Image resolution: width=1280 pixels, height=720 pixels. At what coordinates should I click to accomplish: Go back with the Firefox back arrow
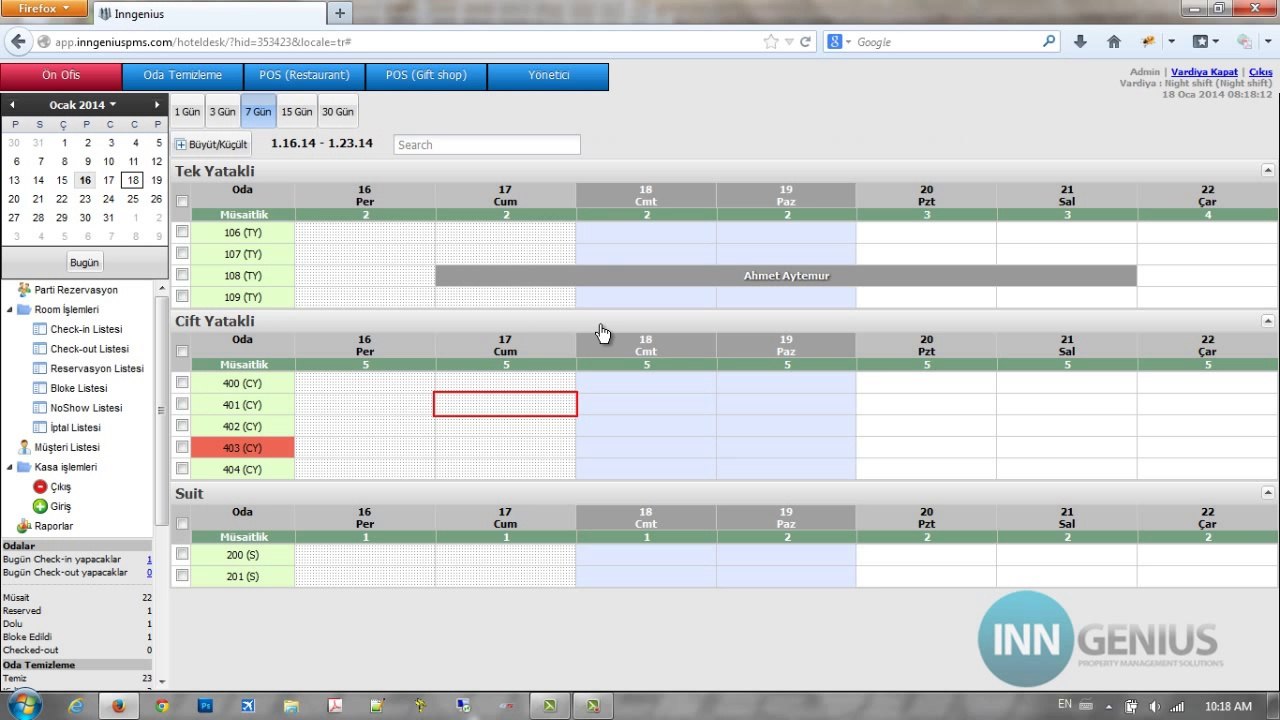pos(17,42)
